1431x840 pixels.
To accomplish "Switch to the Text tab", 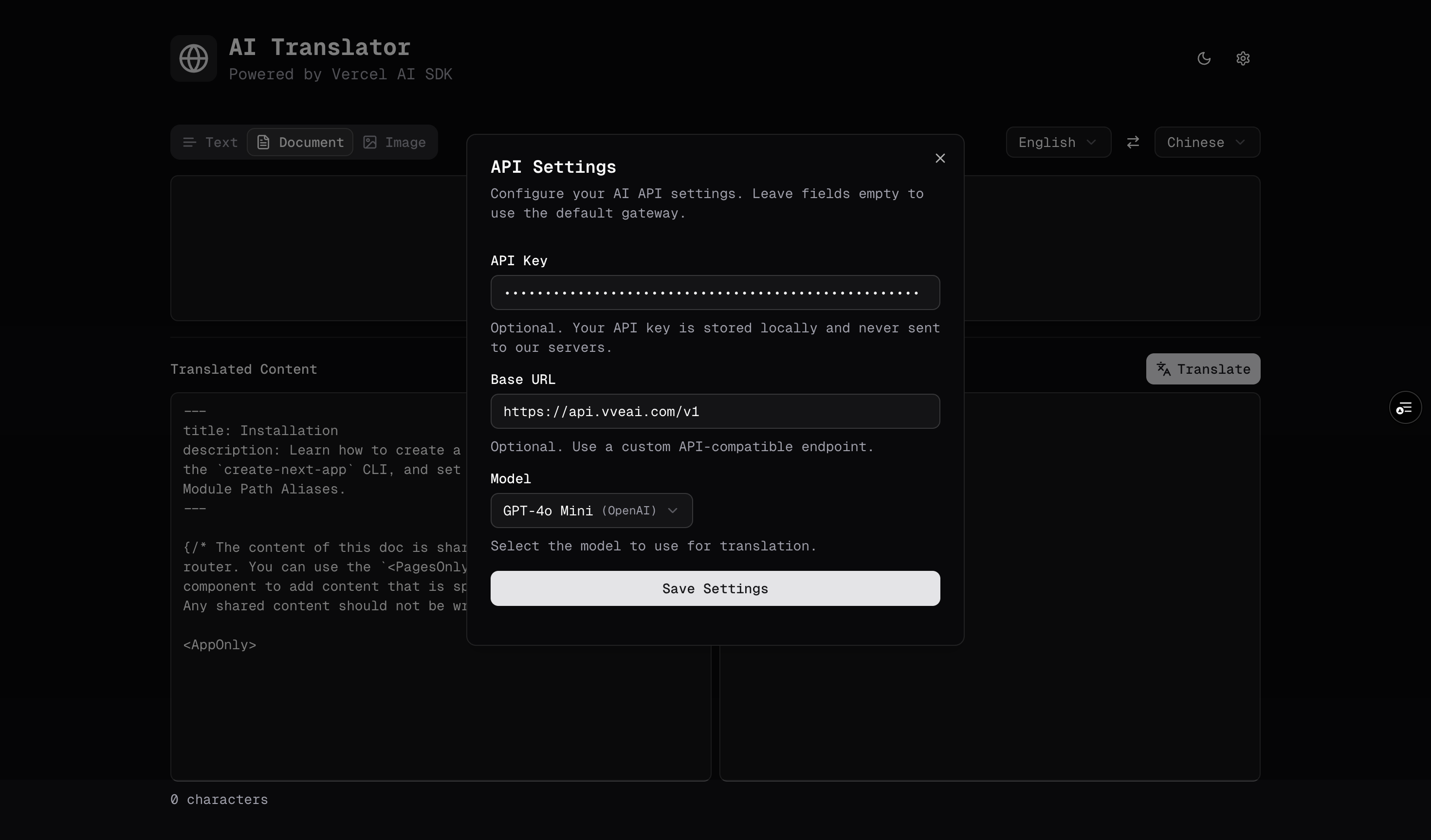I will 210,142.
